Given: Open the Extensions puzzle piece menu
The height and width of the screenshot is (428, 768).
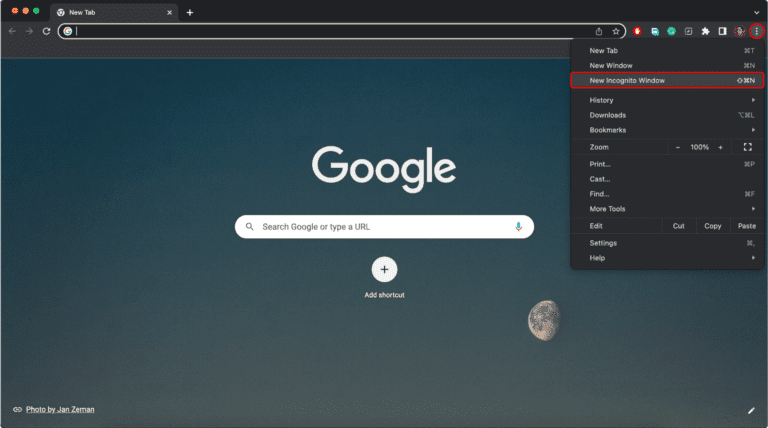Looking at the screenshot, I should (705, 31).
